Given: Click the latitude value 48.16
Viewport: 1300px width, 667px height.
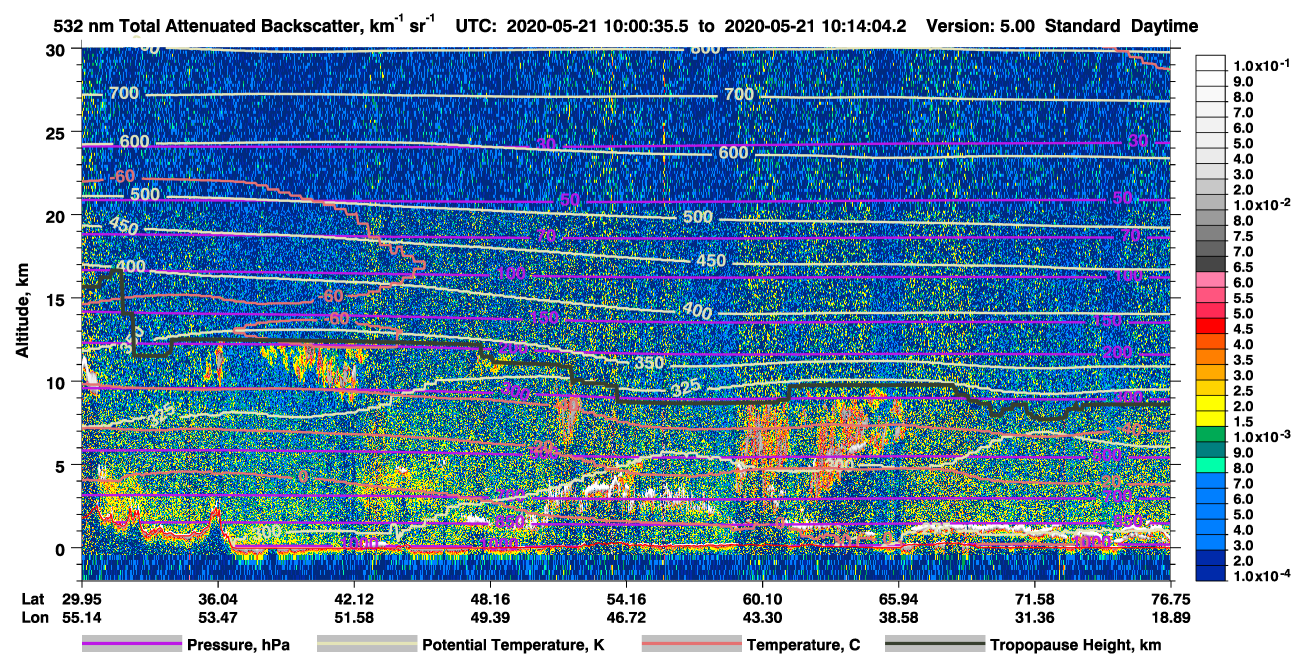Looking at the screenshot, I should point(490,599).
